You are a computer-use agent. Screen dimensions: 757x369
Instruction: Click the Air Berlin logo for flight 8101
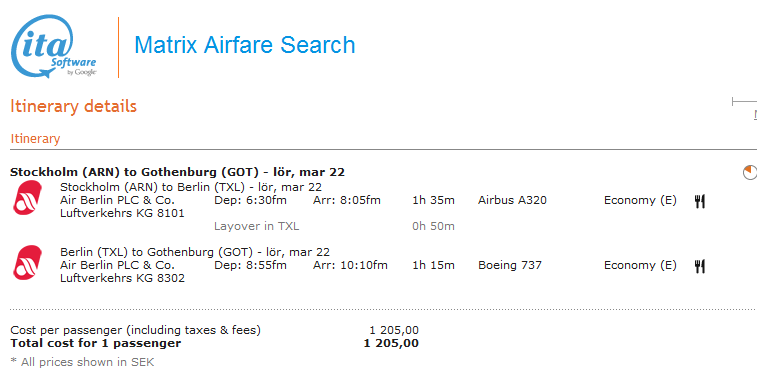click(28, 198)
